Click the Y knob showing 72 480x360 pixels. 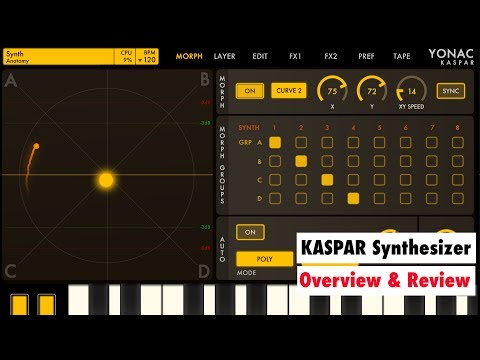pos(372,90)
